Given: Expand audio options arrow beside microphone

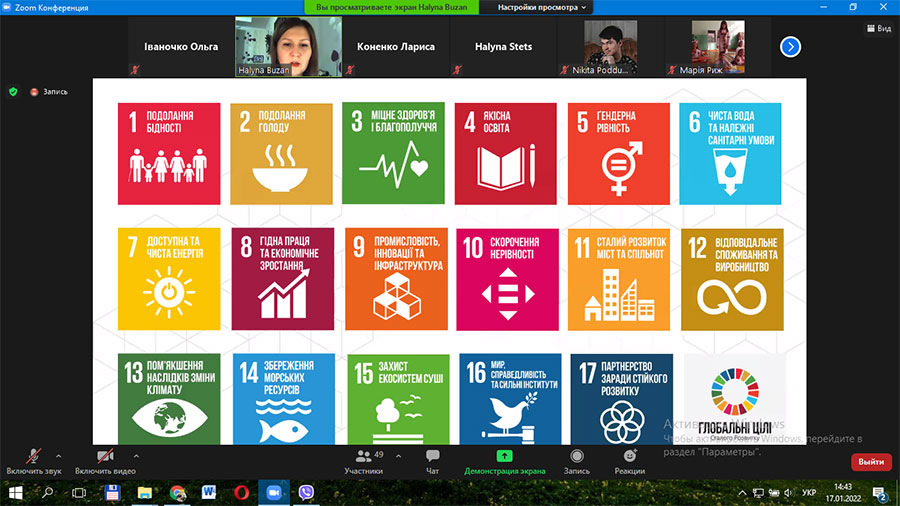Looking at the screenshot, I should coord(59,456).
